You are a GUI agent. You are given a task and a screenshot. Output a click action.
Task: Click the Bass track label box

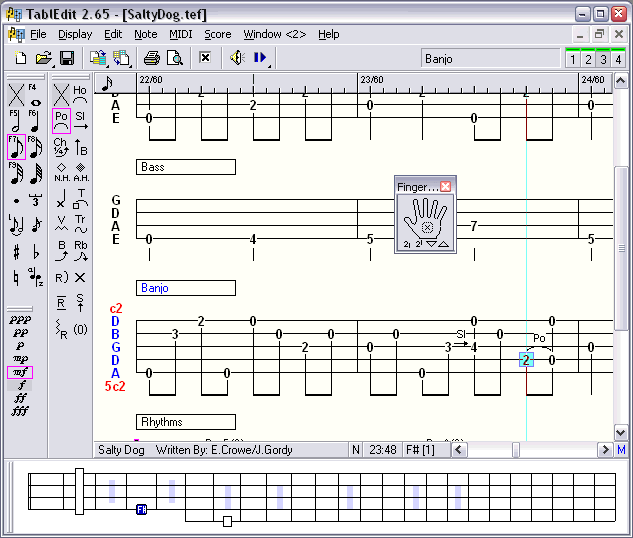coord(186,167)
